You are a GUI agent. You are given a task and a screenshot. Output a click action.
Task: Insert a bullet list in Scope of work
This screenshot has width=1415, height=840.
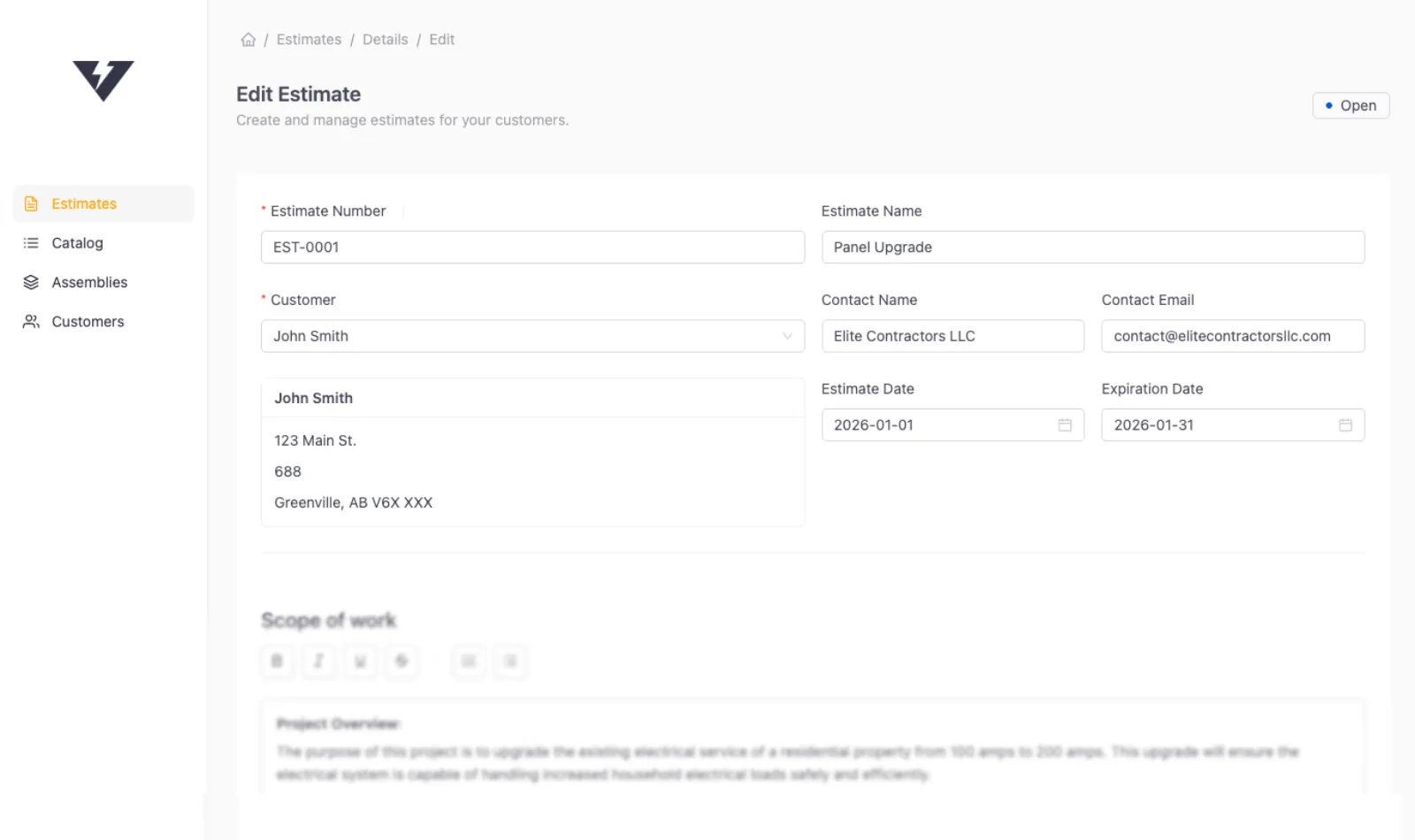click(468, 661)
